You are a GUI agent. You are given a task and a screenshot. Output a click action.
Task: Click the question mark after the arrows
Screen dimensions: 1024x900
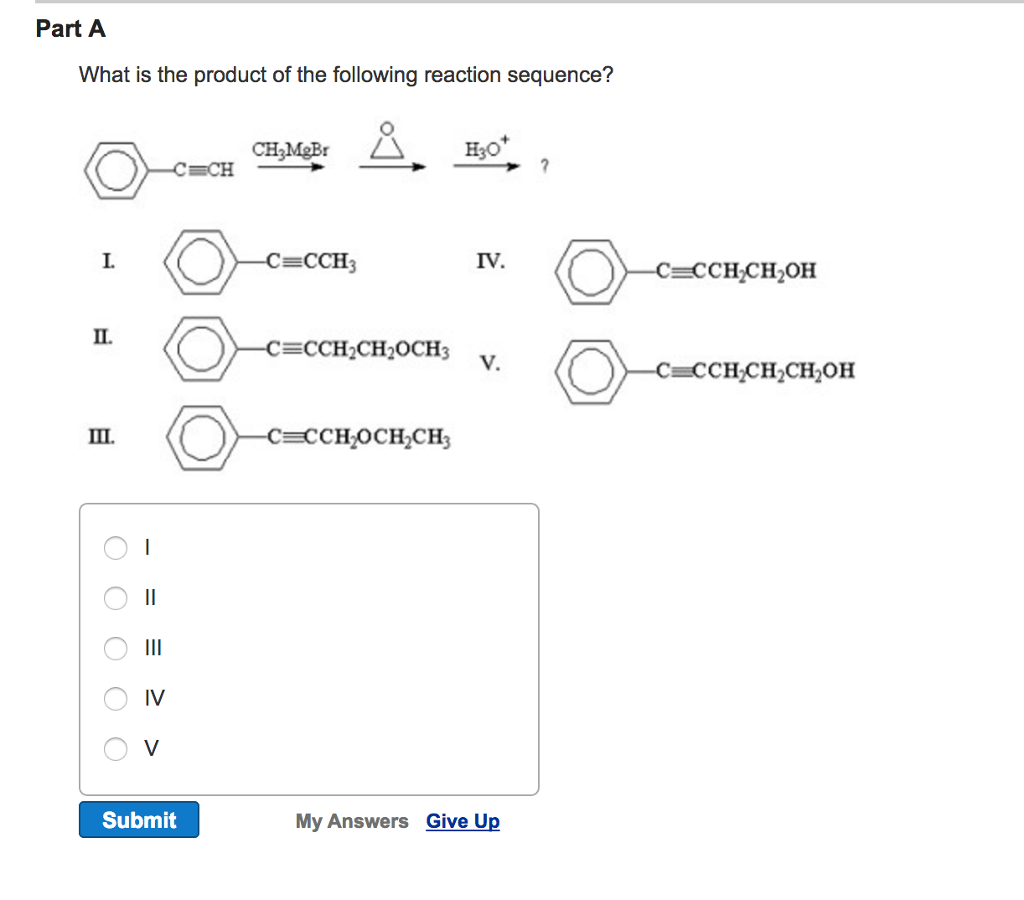[x=543, y=165]
